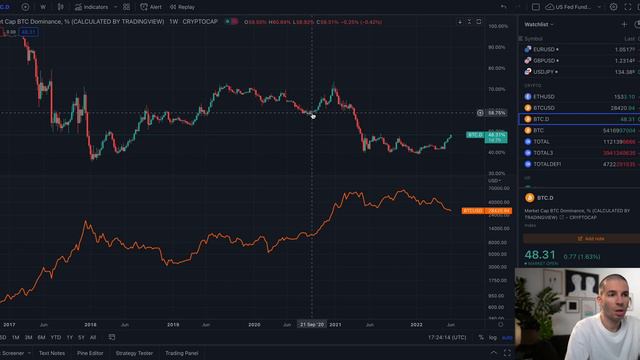Select USDJPY in the watchlist
The height and width of the screenshot is (360, 640).
(x=580, y=72)
